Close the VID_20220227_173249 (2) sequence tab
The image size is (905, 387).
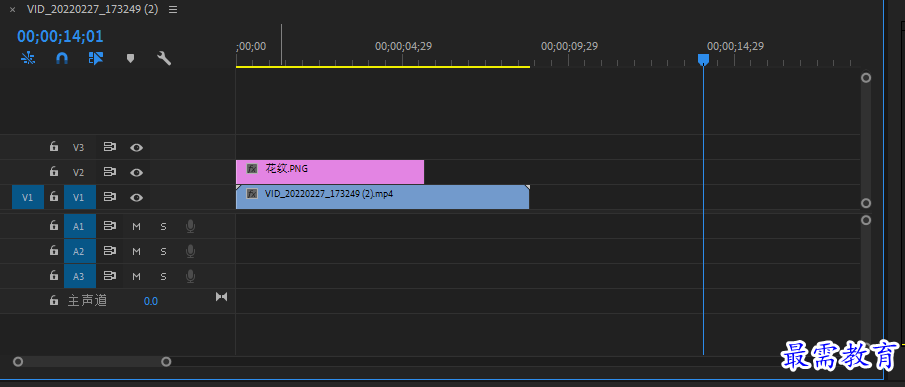[13, 10]
